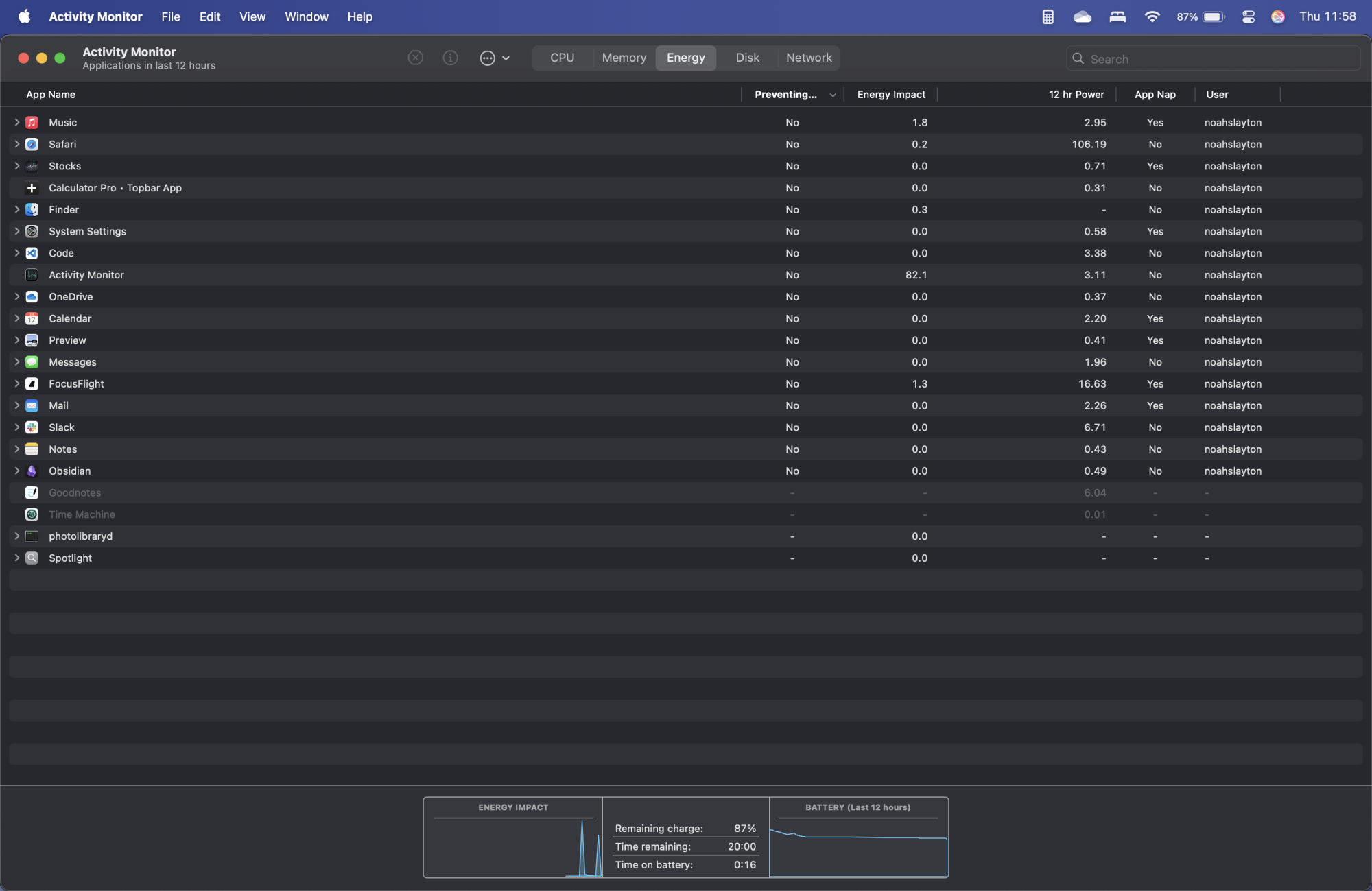This screenshot has width=1372, height=891.
Task: Click the Slack app icon
Action: coord(32,427)
